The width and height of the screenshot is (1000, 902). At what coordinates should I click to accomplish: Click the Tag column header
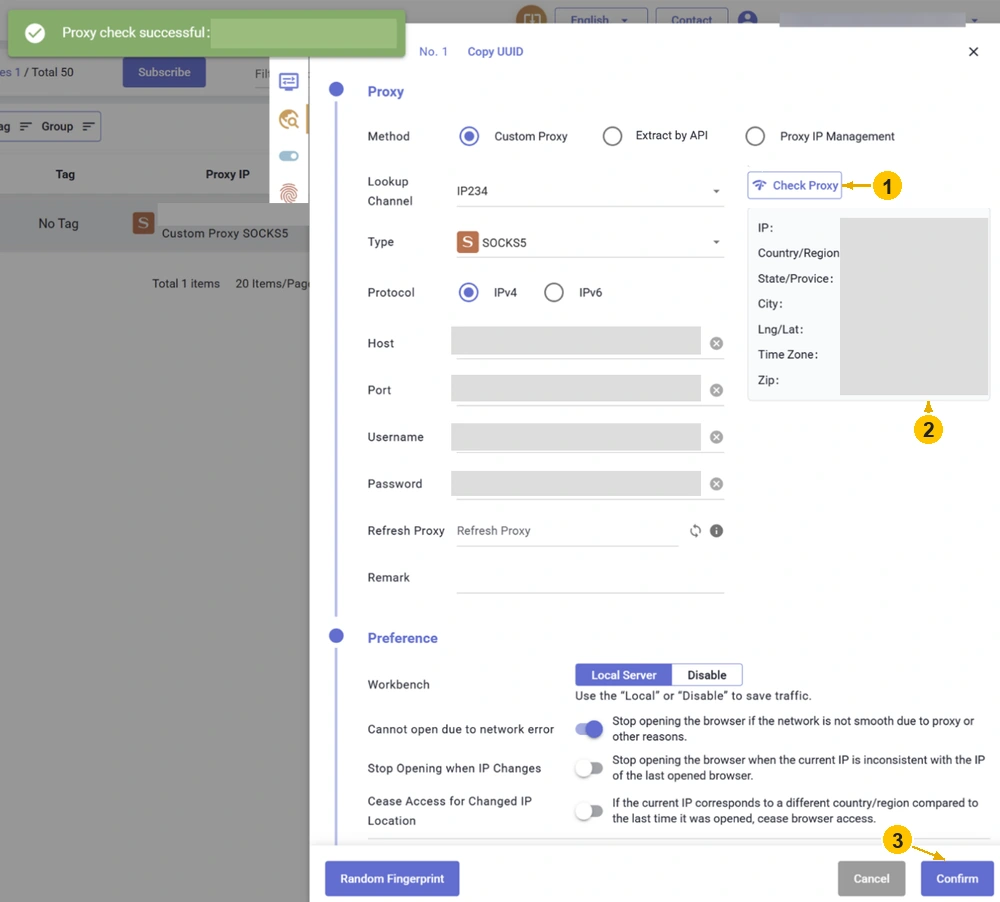(x=65, y=174)
